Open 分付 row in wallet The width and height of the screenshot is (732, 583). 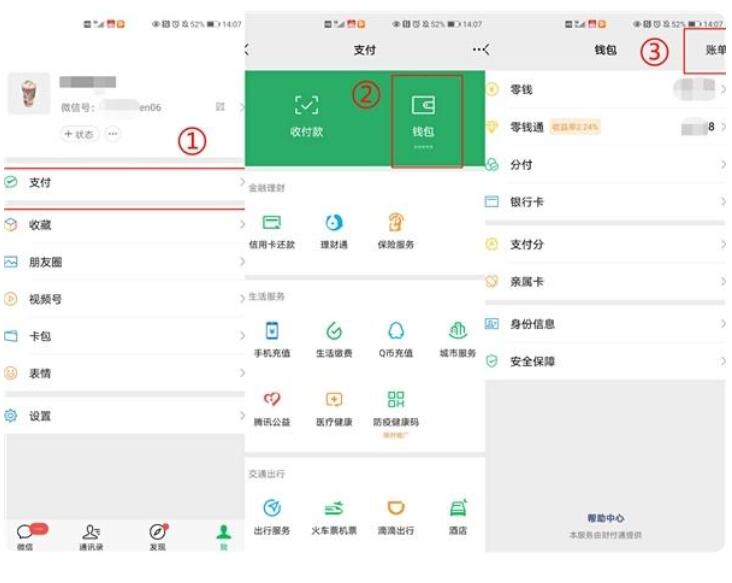point(605,164)
